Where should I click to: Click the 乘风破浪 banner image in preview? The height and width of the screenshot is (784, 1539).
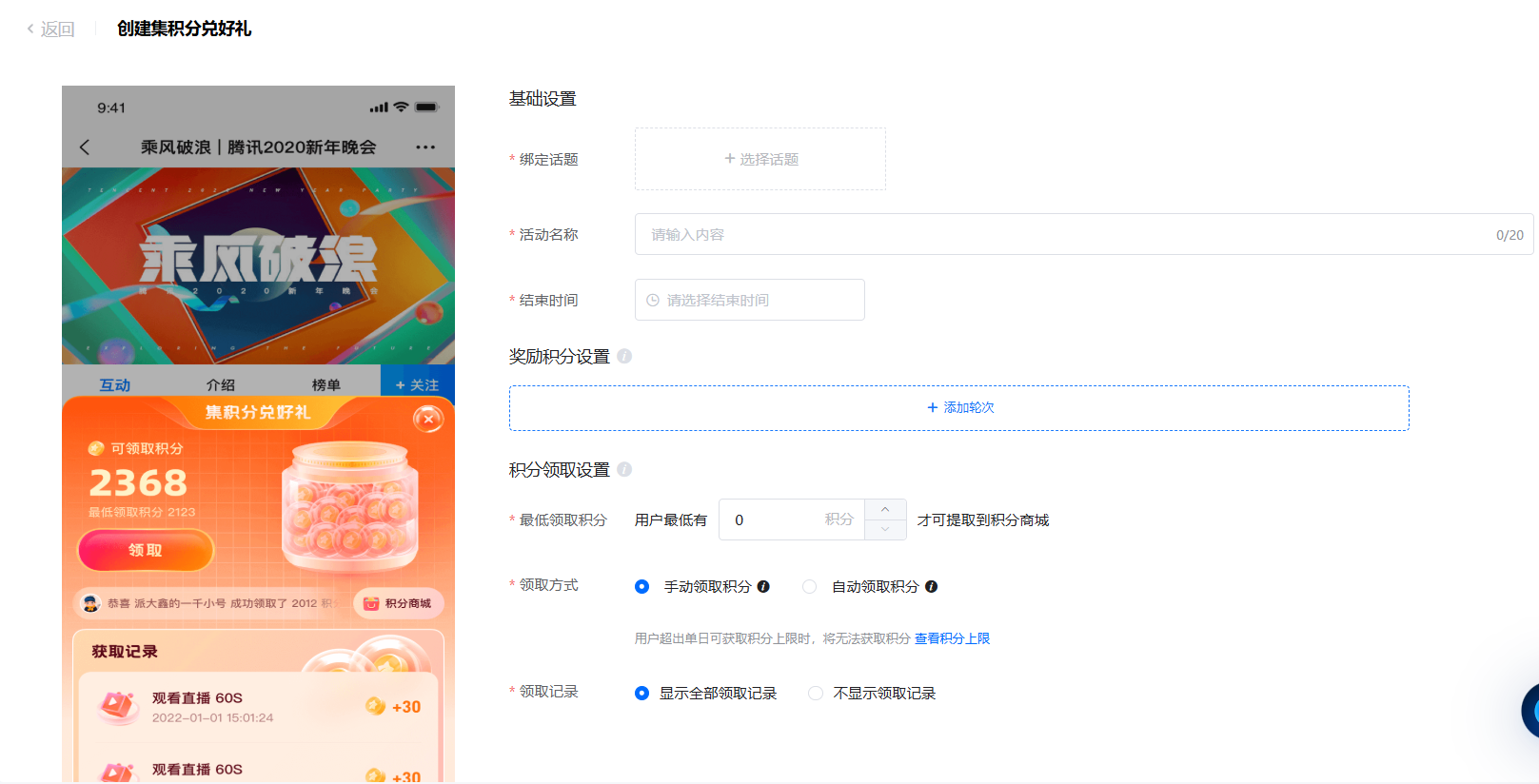258,266
